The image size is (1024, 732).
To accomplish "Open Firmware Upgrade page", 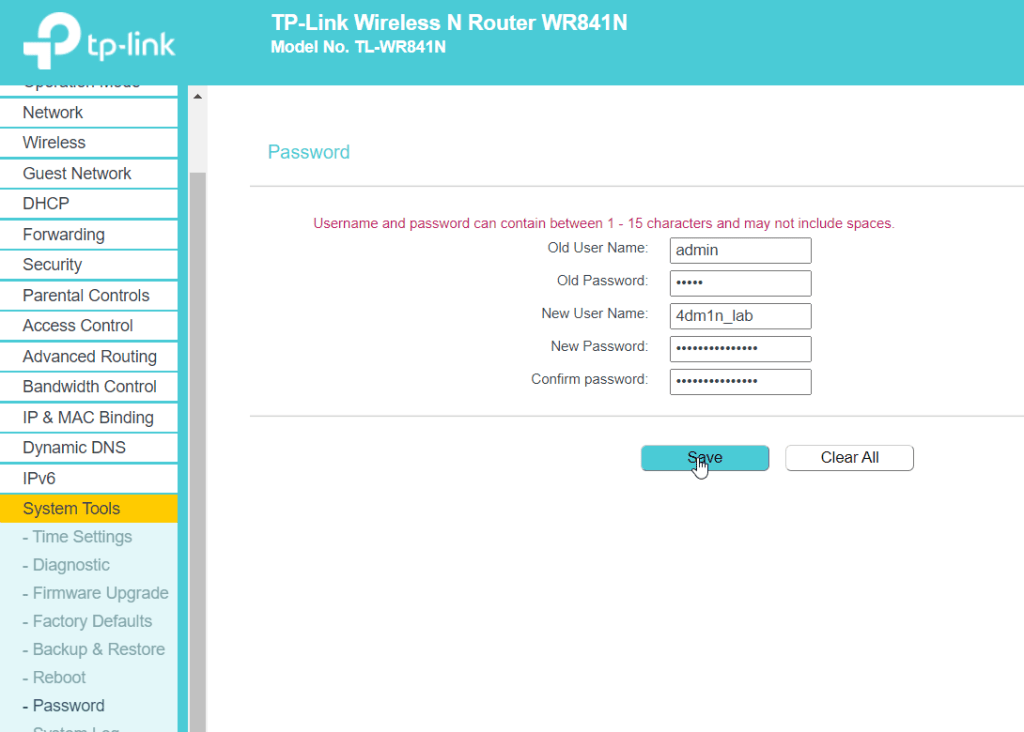I will pos(100,593).
